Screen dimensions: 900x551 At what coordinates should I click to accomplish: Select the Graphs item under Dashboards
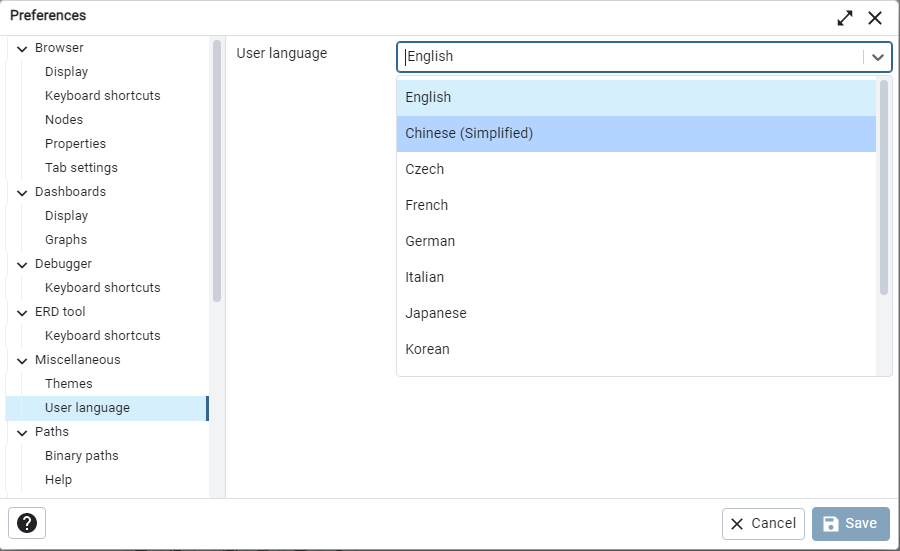[66, 240]
